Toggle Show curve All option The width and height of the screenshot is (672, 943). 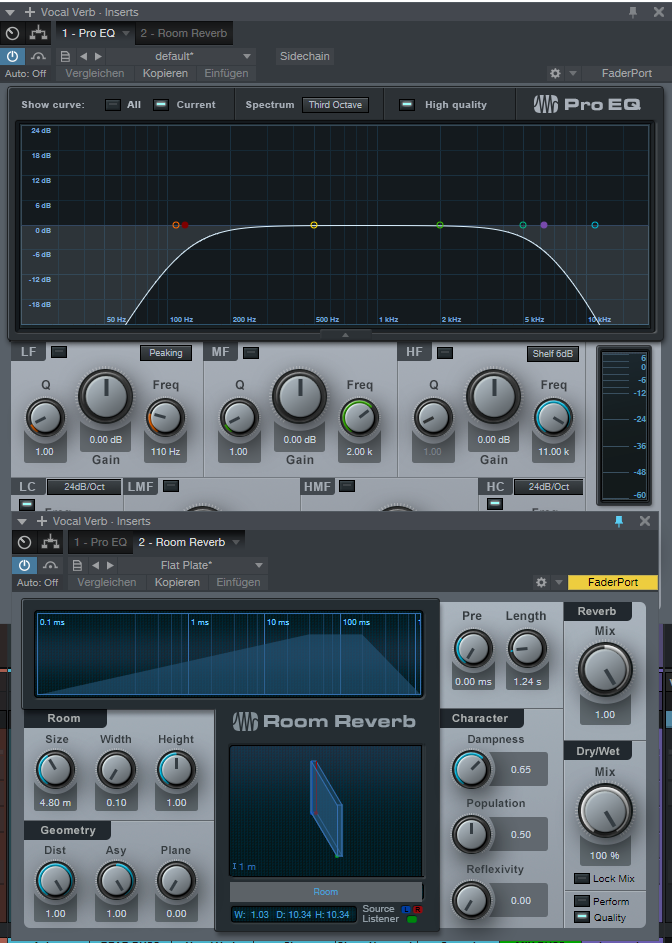(113, 105)
